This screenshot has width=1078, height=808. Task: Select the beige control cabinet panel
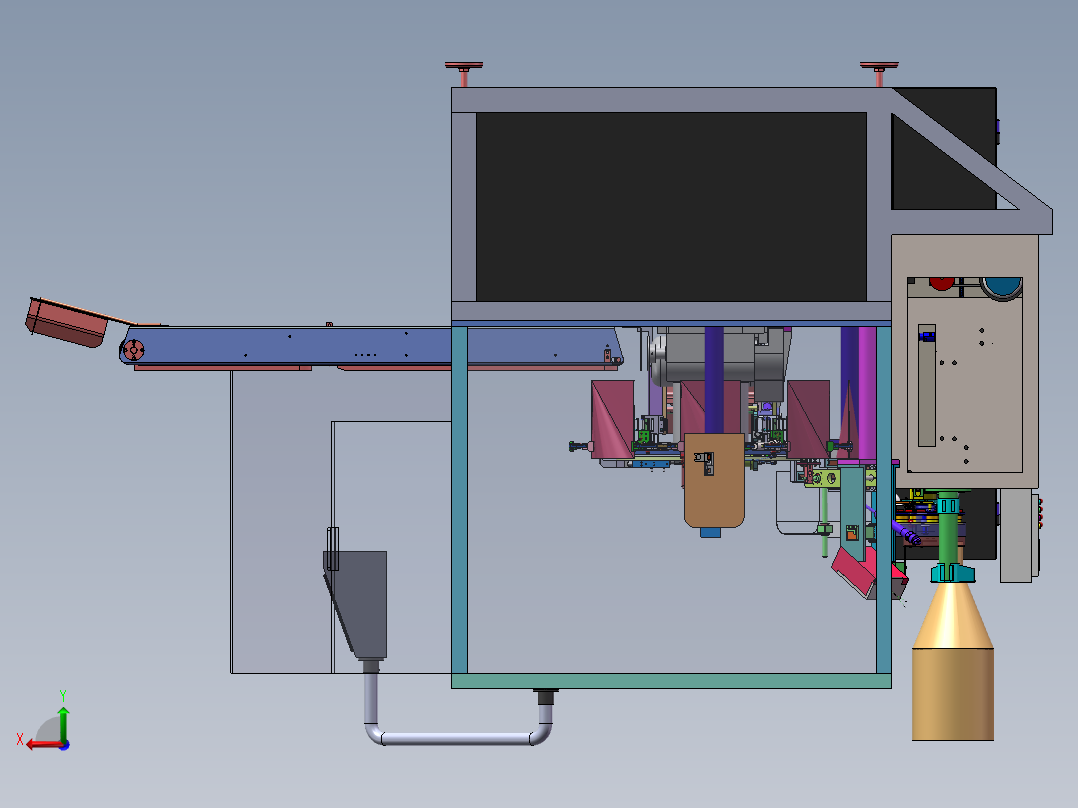click(x=965, y=361)
